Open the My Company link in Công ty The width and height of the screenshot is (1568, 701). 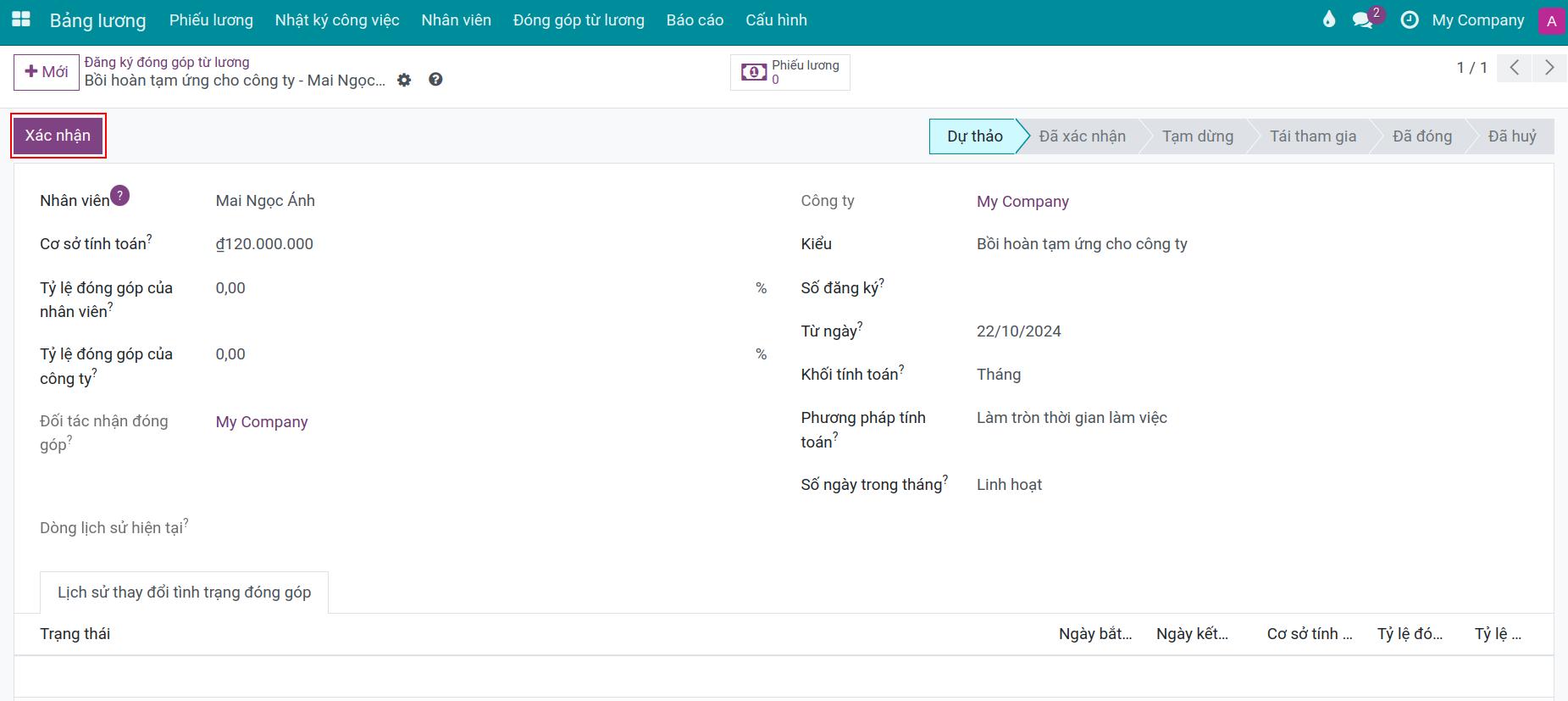[x=1022, y=202]
